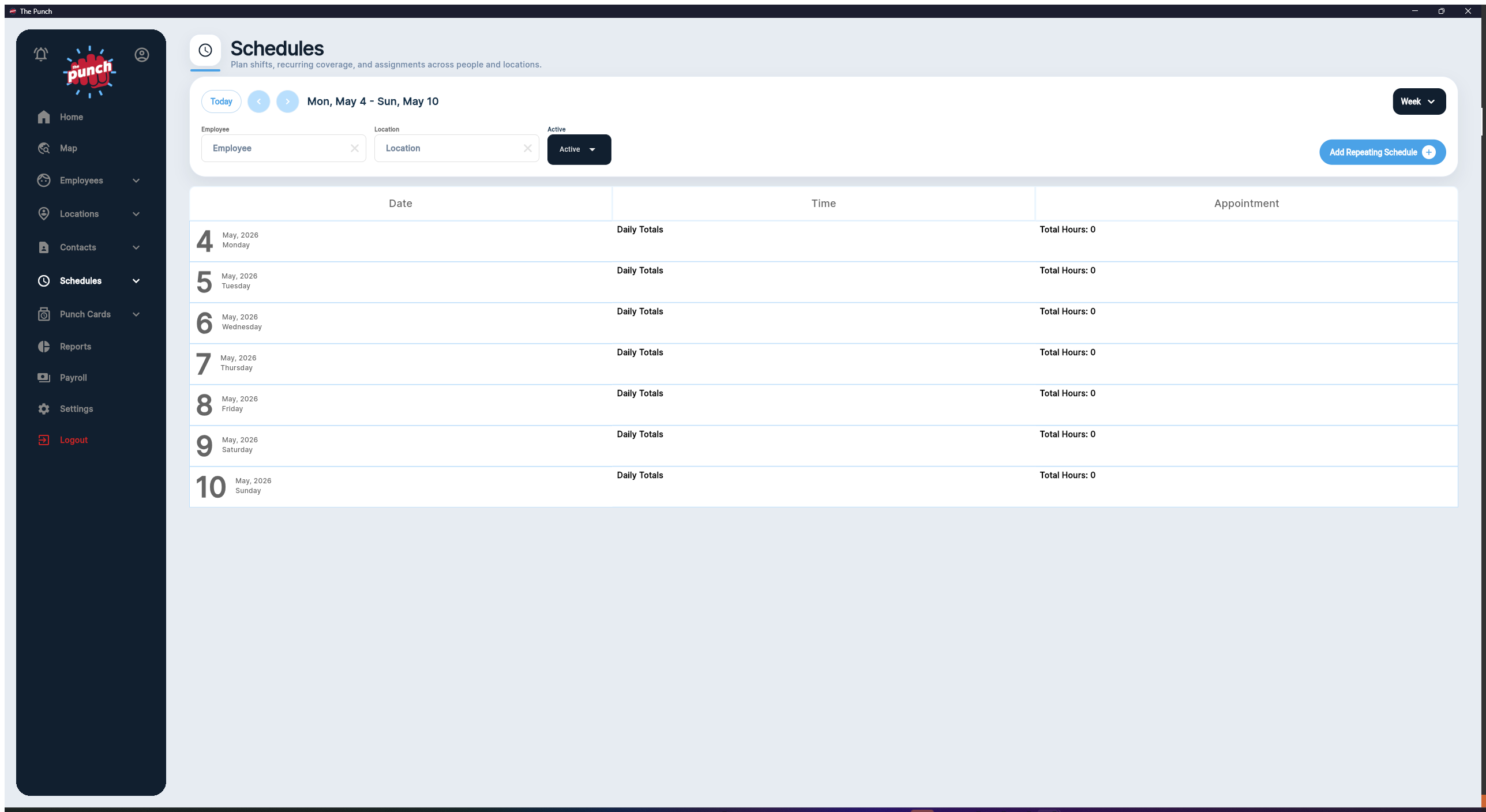Screen dimensions: 1486x812
Task: Click the Mon, May 4 - Sun, May 10 range
Action: [x=373, y=101]
